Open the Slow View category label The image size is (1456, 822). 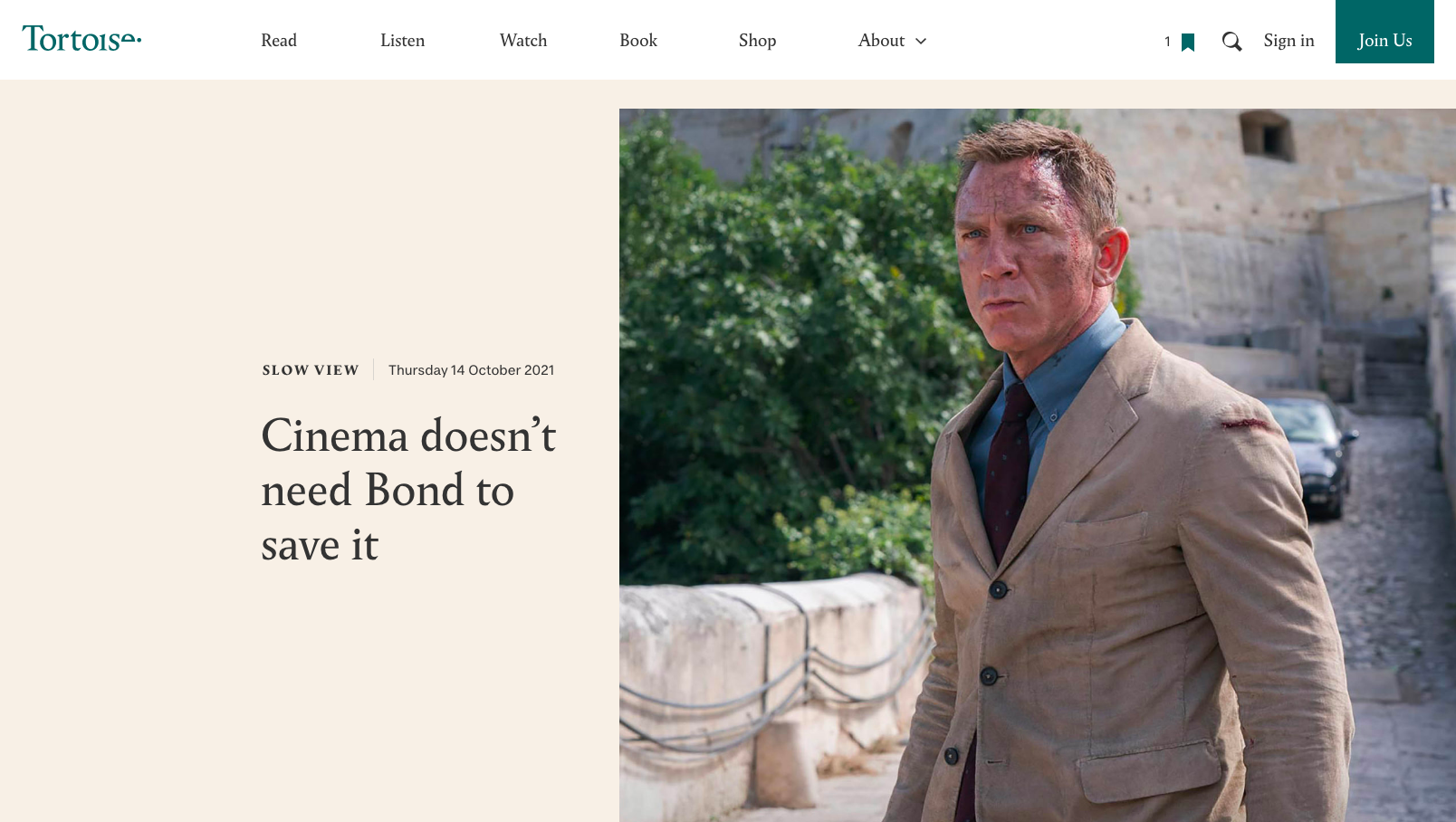click(x=311, y=370)
